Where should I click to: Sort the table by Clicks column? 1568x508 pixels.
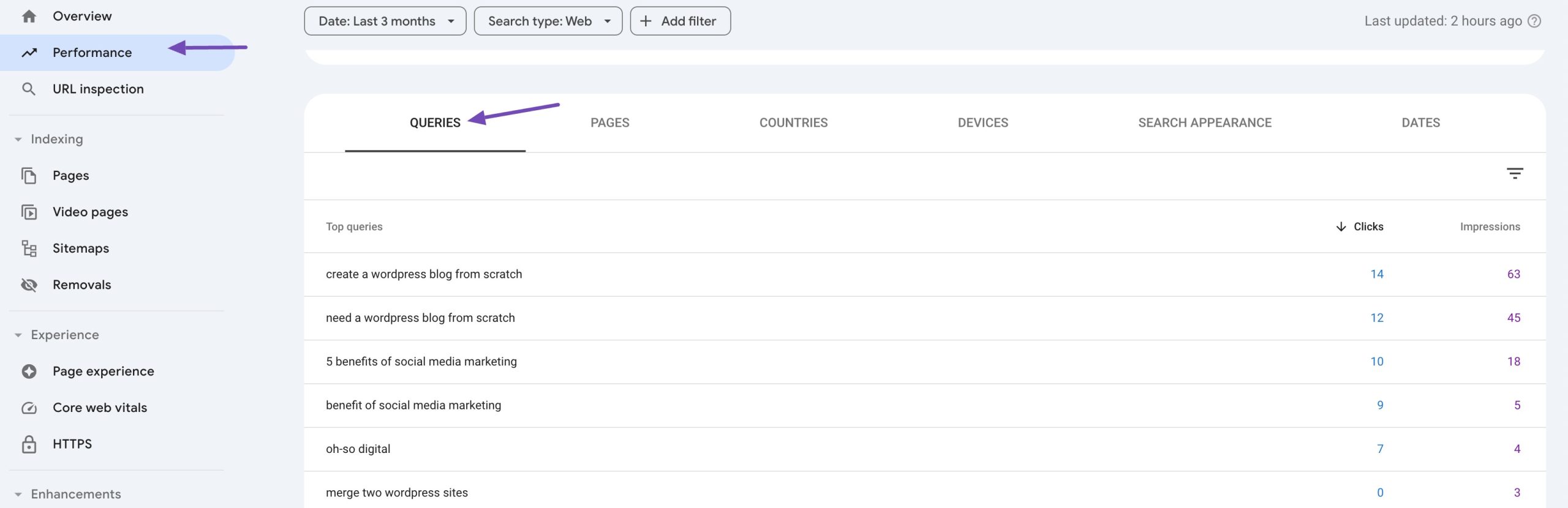click(1368, 227)
